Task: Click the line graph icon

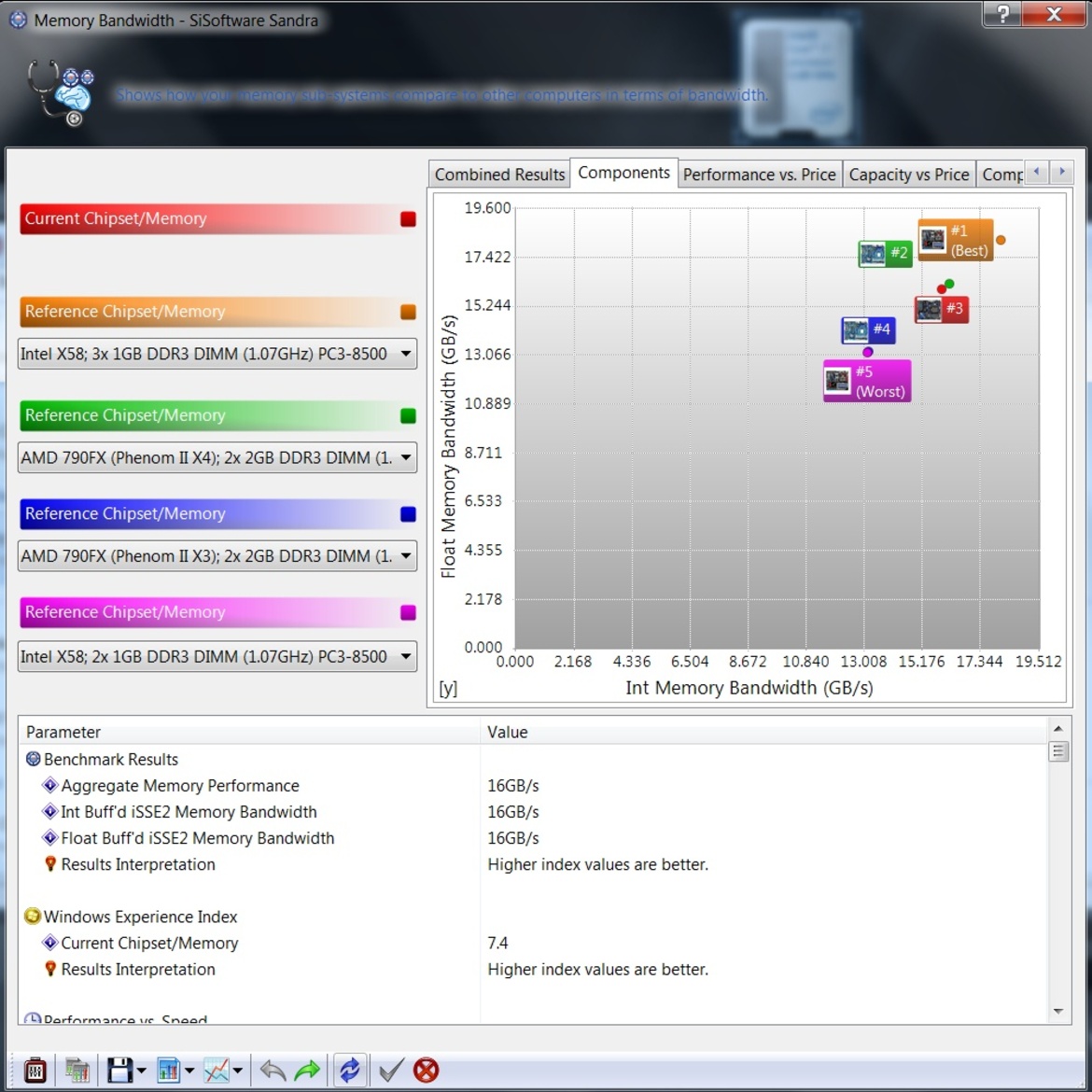Action: (217, 1070)
